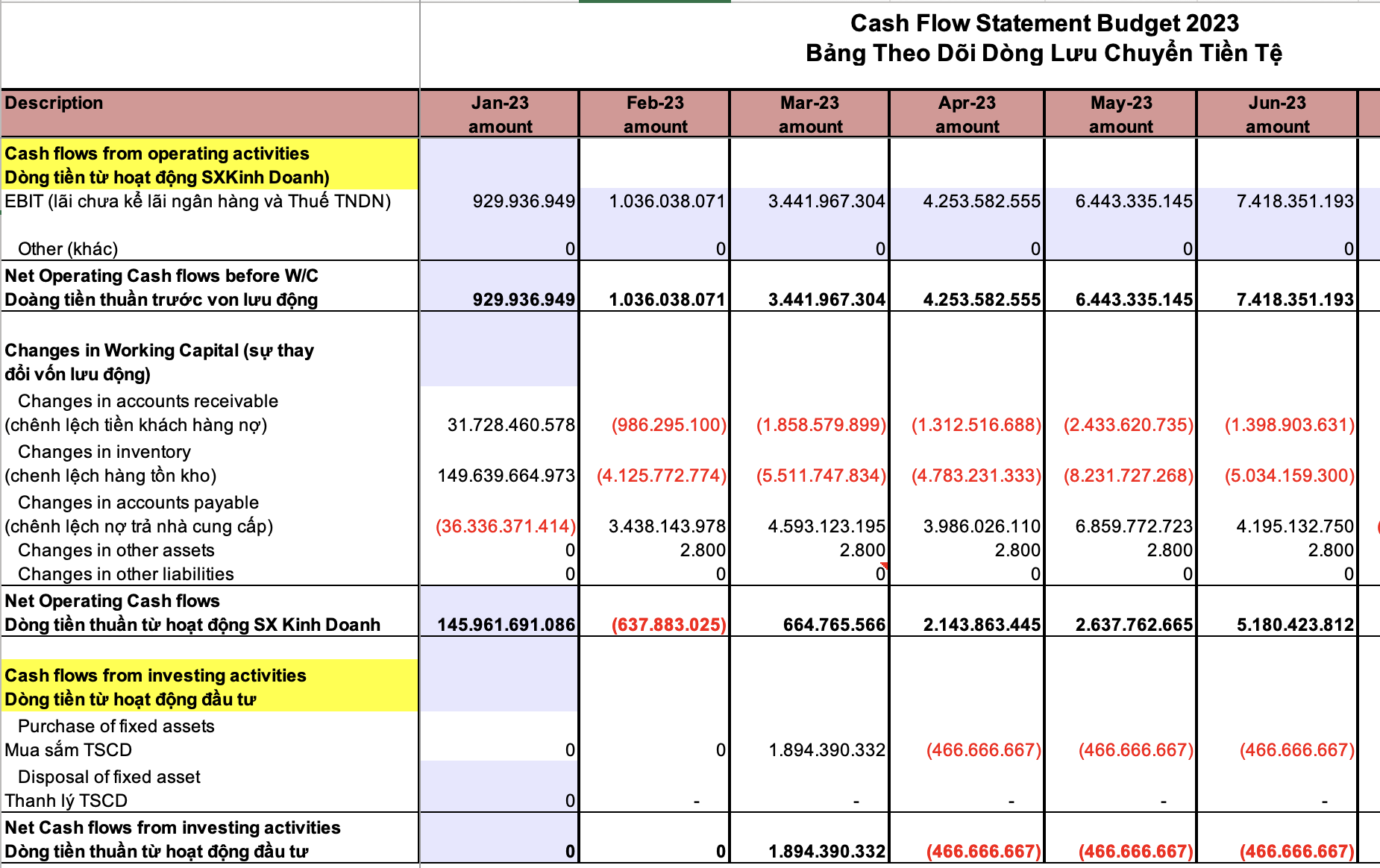This screenshot has width=1380, height=868.
Task: Select payable value 6.859.772.723
Action: tap(1134, 526)
